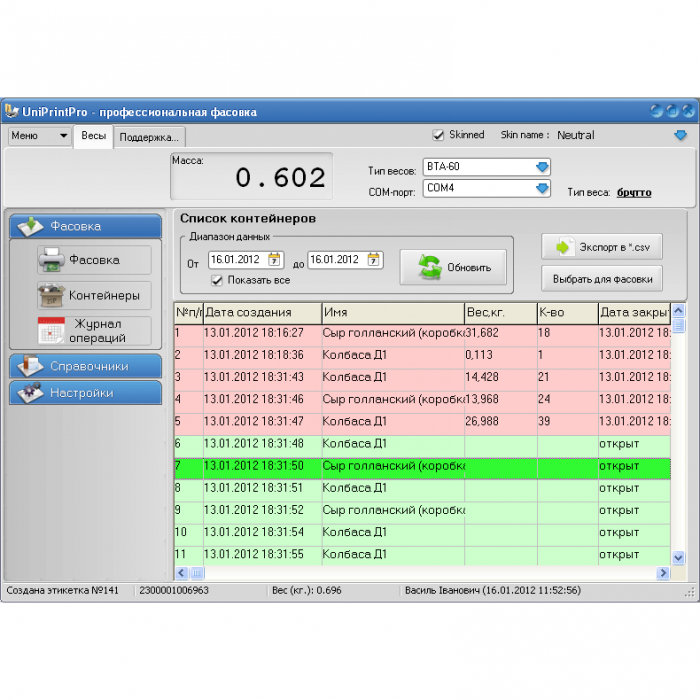
Task: Click the Масса 0.602 weight display
Action: pos(252,176)
